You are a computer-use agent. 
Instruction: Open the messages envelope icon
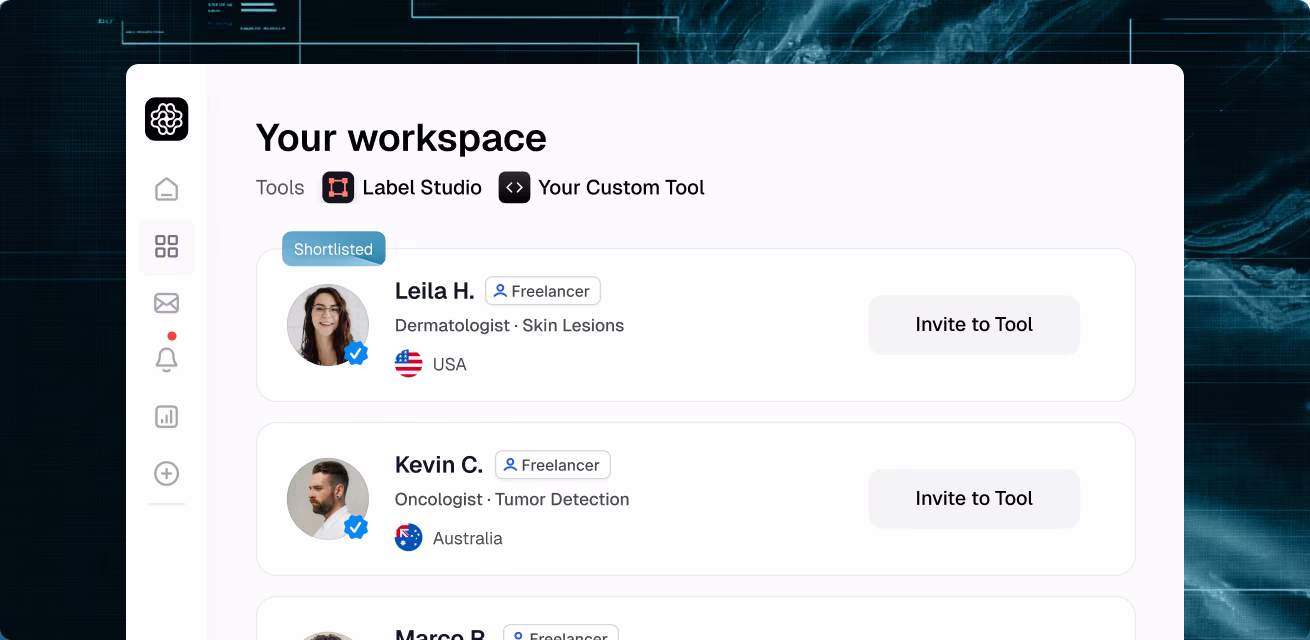[166, 303]
